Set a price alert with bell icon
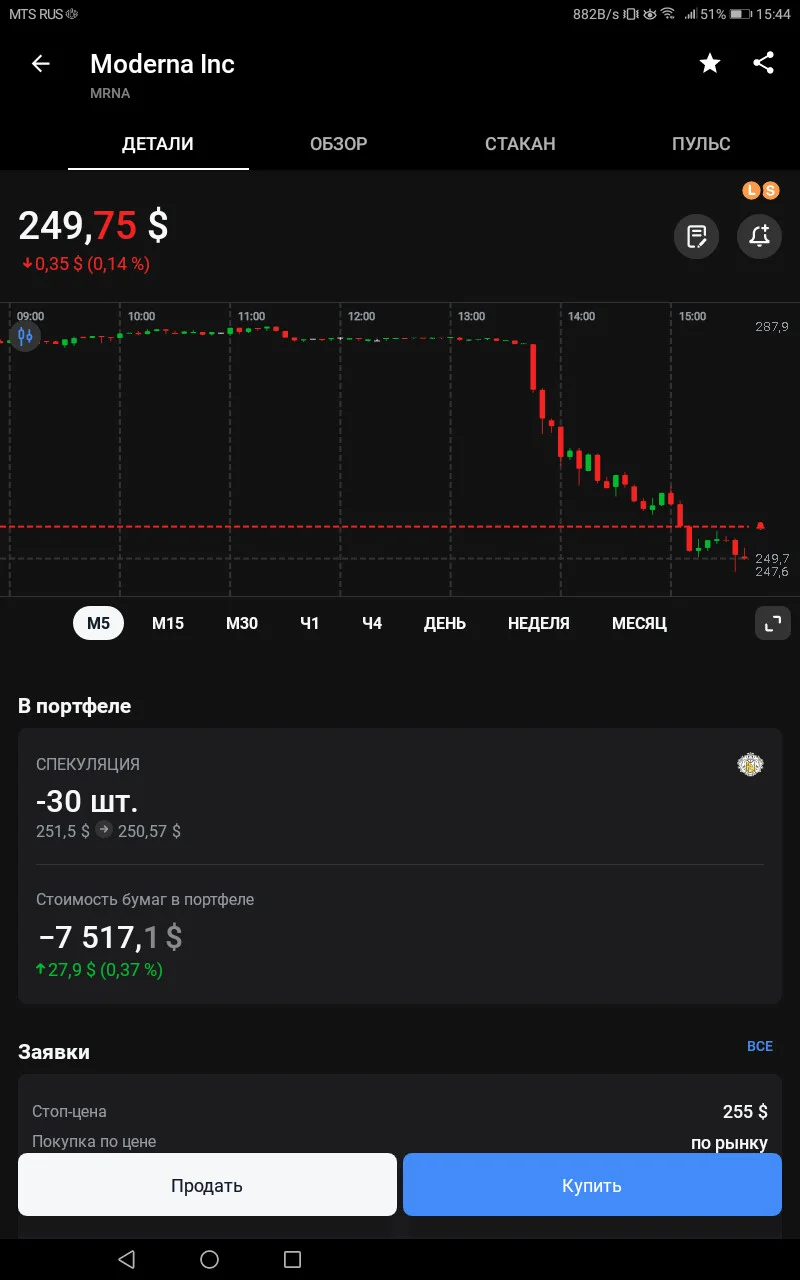This screenshot has width=800, height=1280. (x=759, y=237)
